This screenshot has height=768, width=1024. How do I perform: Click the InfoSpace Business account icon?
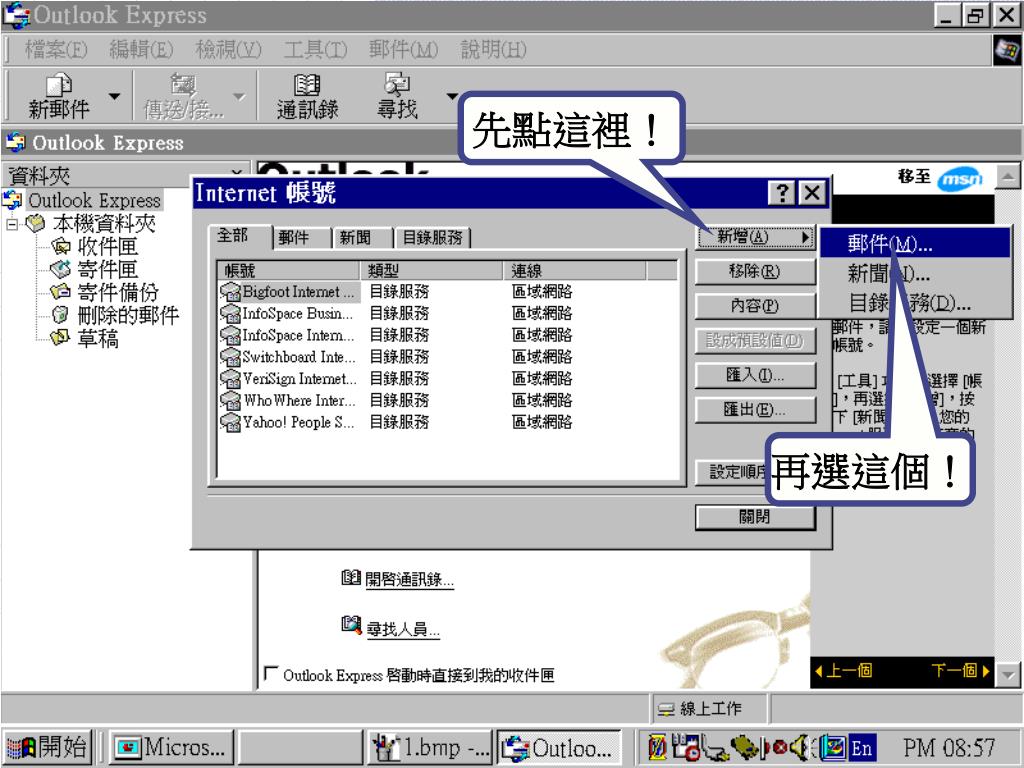pos(230,313)
